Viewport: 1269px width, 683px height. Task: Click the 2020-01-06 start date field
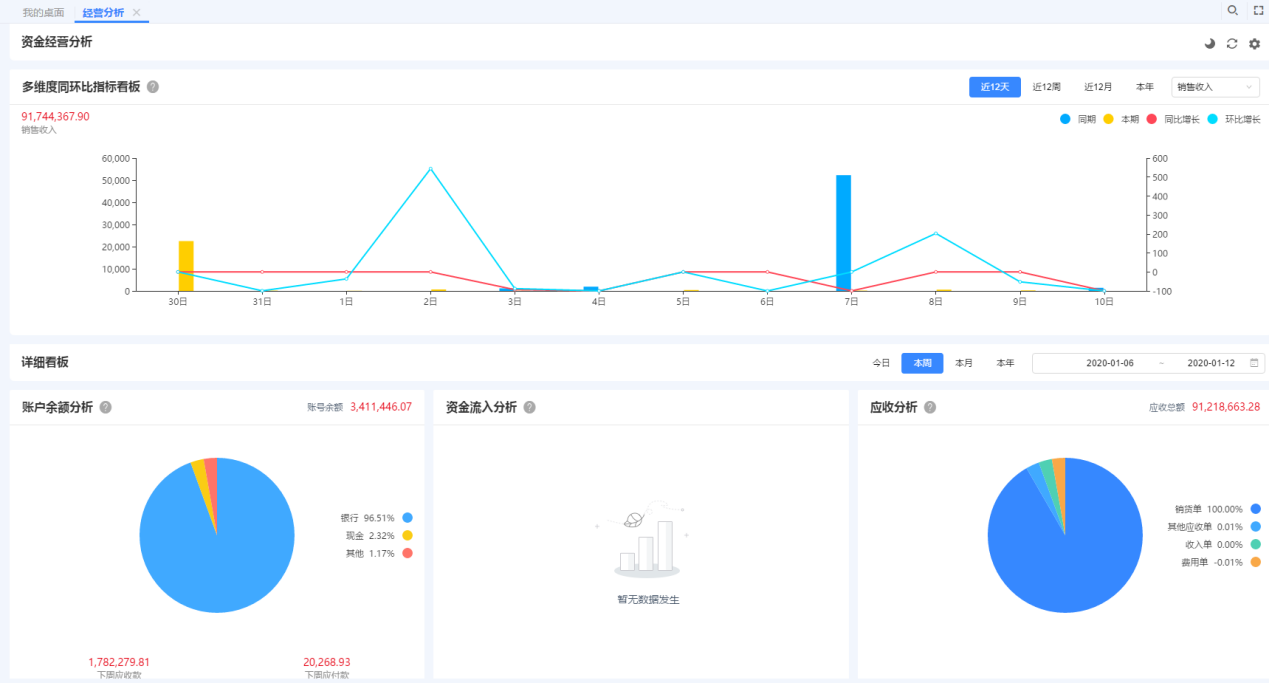(x=1109, y=363)
